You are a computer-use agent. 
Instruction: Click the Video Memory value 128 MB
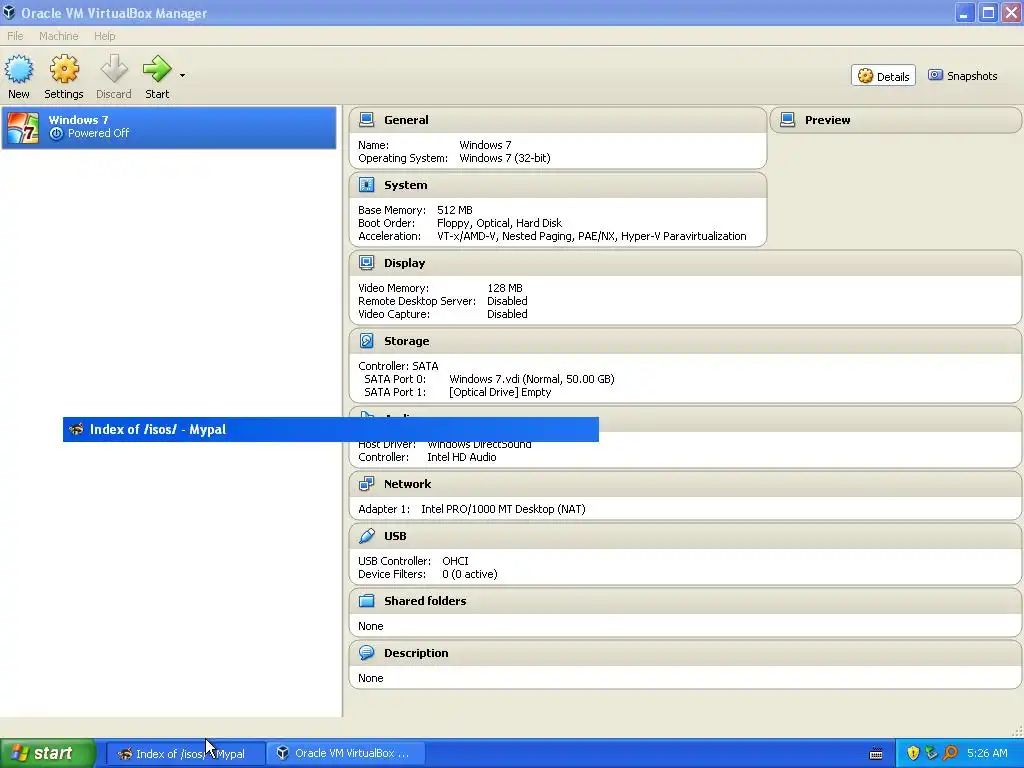click(x=505, y=288)
